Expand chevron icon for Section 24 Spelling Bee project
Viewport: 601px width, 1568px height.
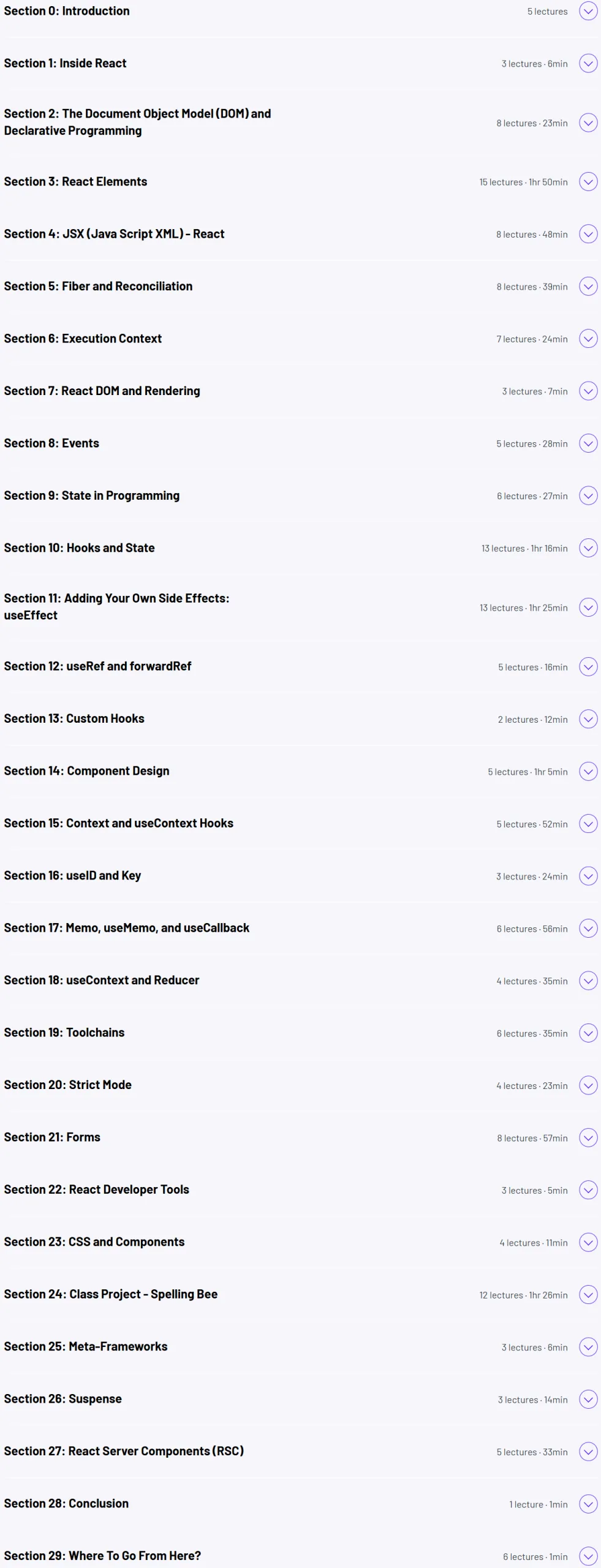pos(588,1295)
